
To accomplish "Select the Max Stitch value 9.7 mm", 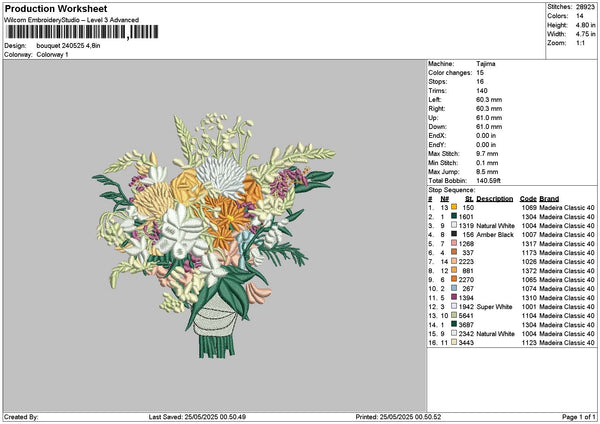I will [487, 154].
